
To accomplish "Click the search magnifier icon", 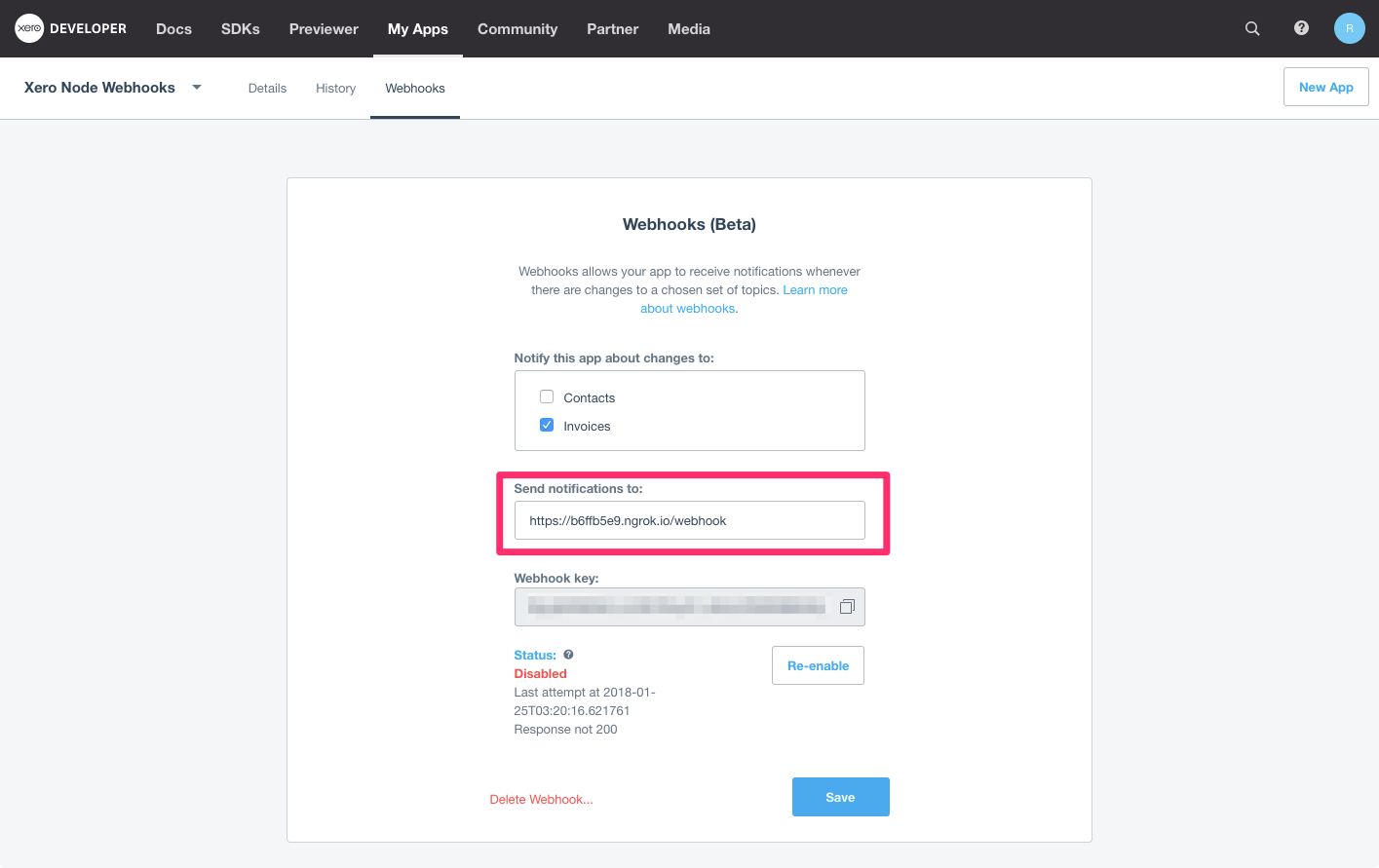I will [x=1251, y=28].
